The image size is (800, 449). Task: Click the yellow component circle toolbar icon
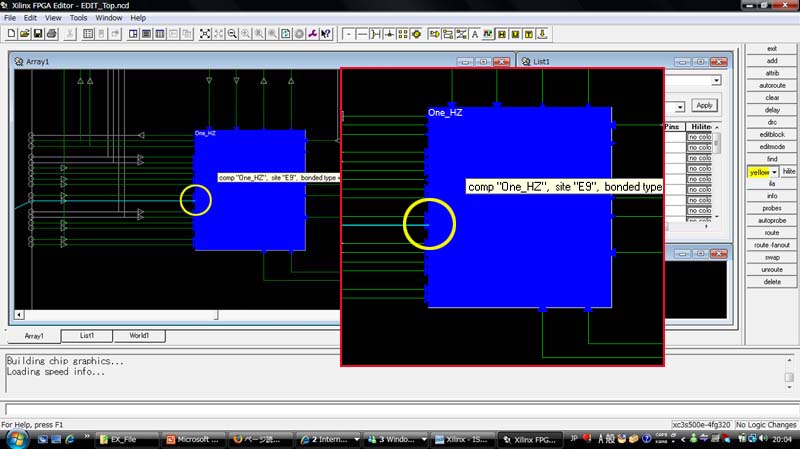tap(416, 34)
